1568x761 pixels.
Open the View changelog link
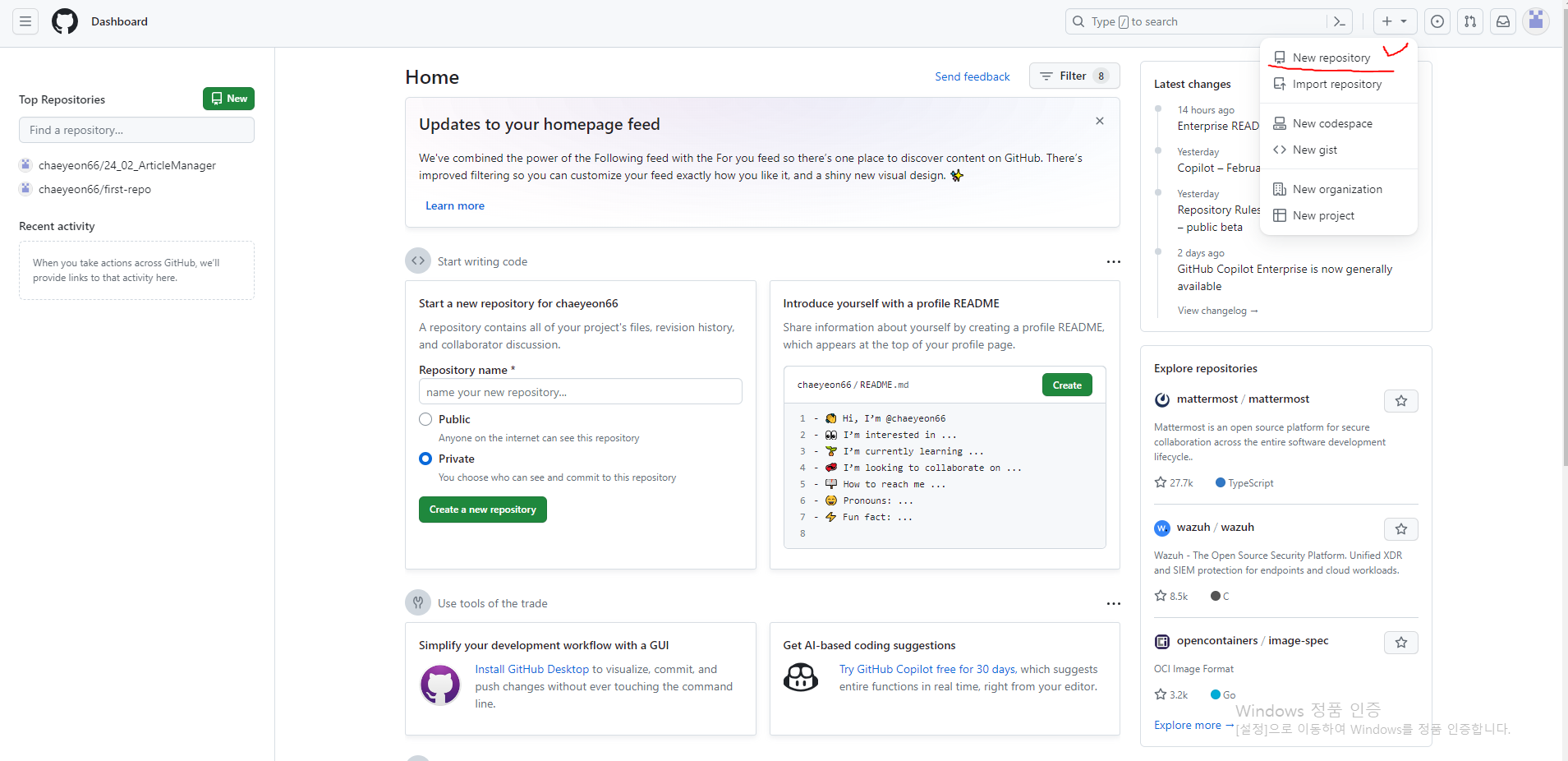coord(1217,311)
